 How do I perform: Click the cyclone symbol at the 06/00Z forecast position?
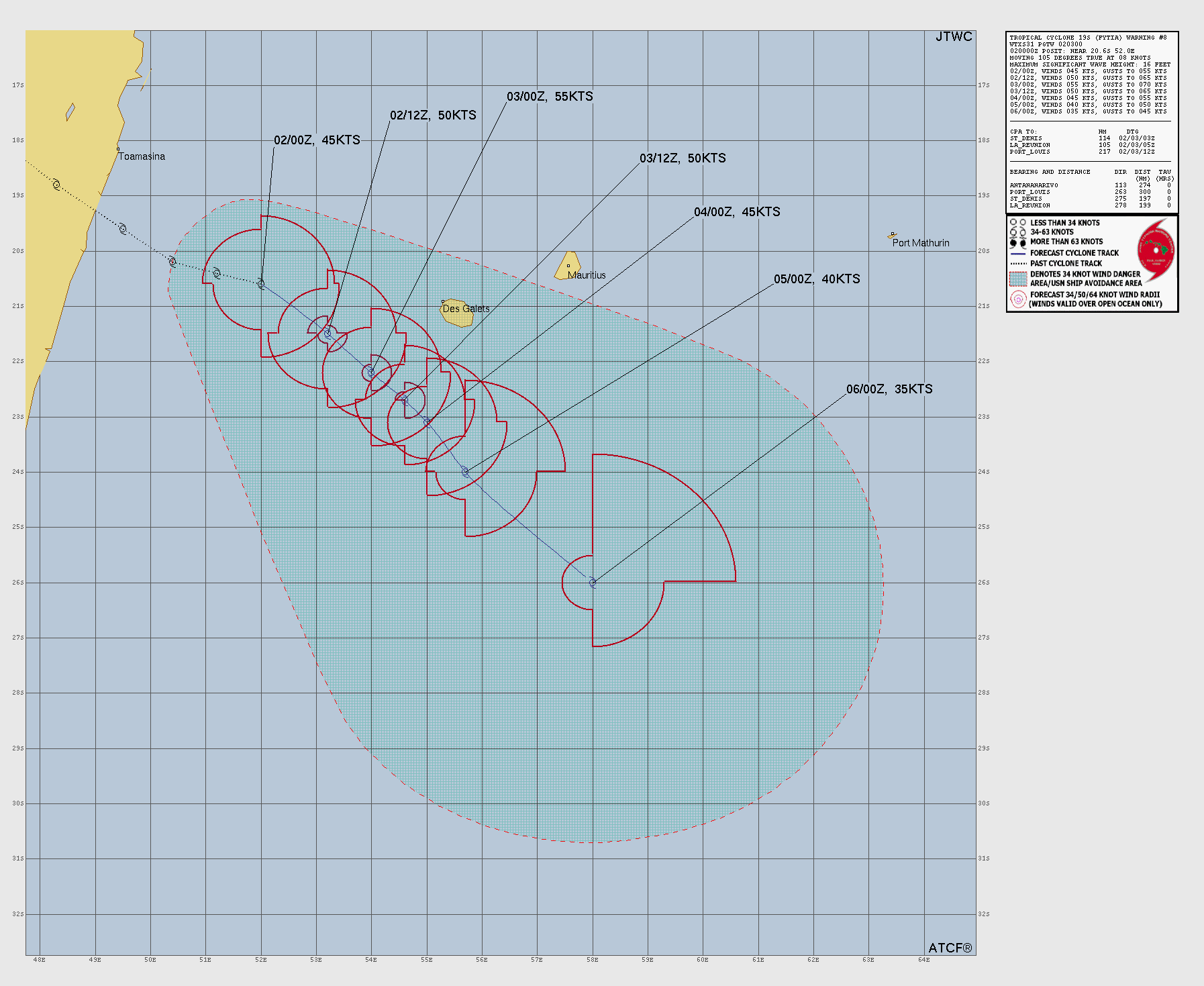click(x=593, y=583)
